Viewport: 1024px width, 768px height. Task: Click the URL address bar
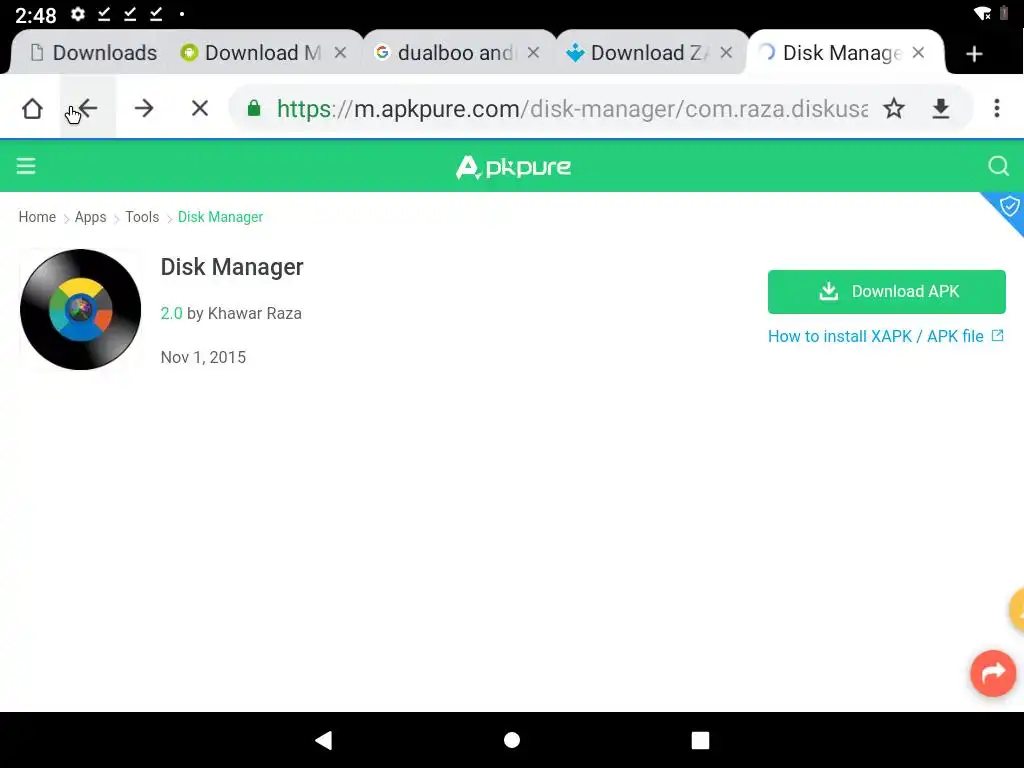coord(571,108)
